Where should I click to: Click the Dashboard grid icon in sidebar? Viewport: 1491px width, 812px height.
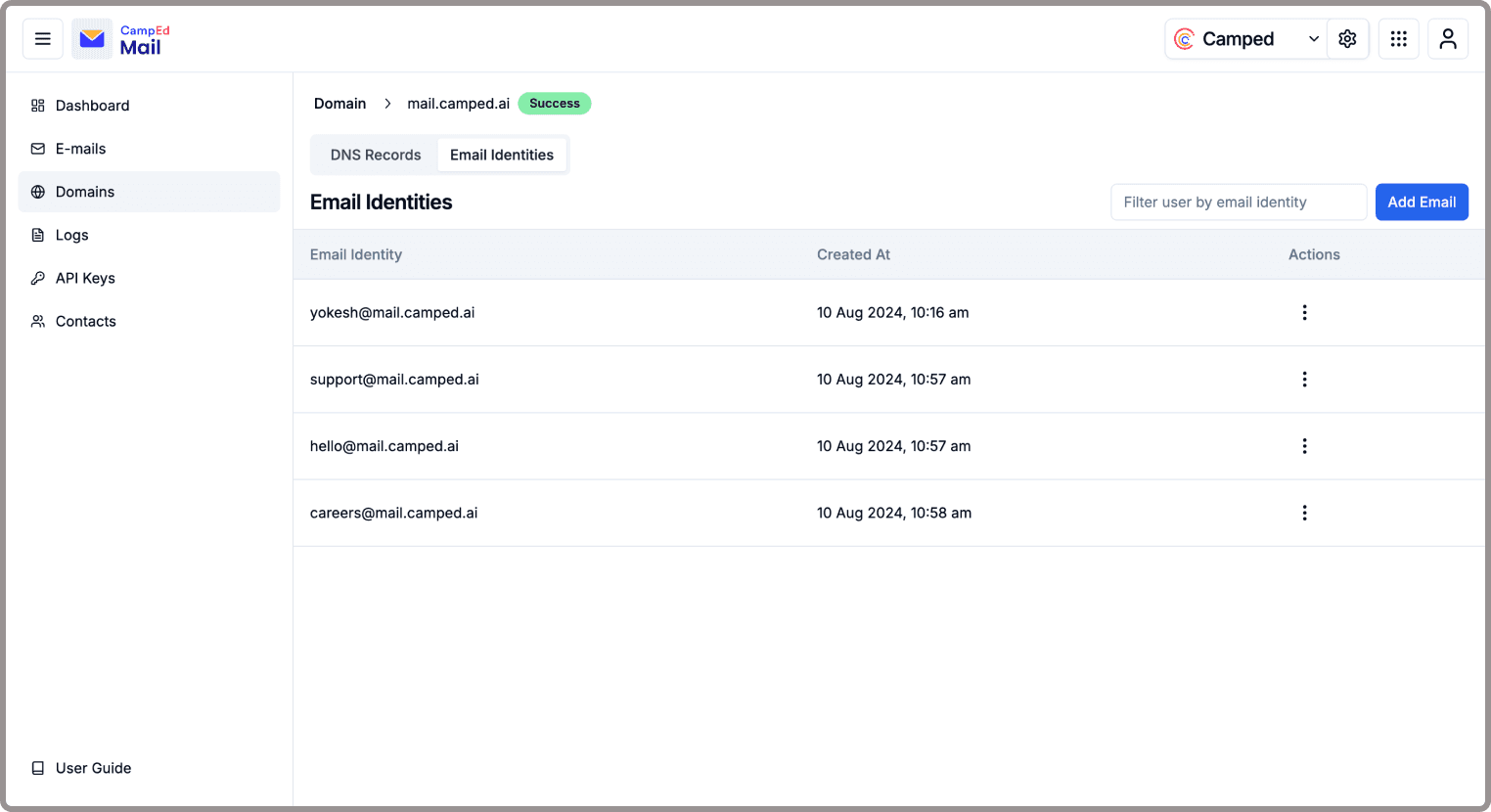38,106
